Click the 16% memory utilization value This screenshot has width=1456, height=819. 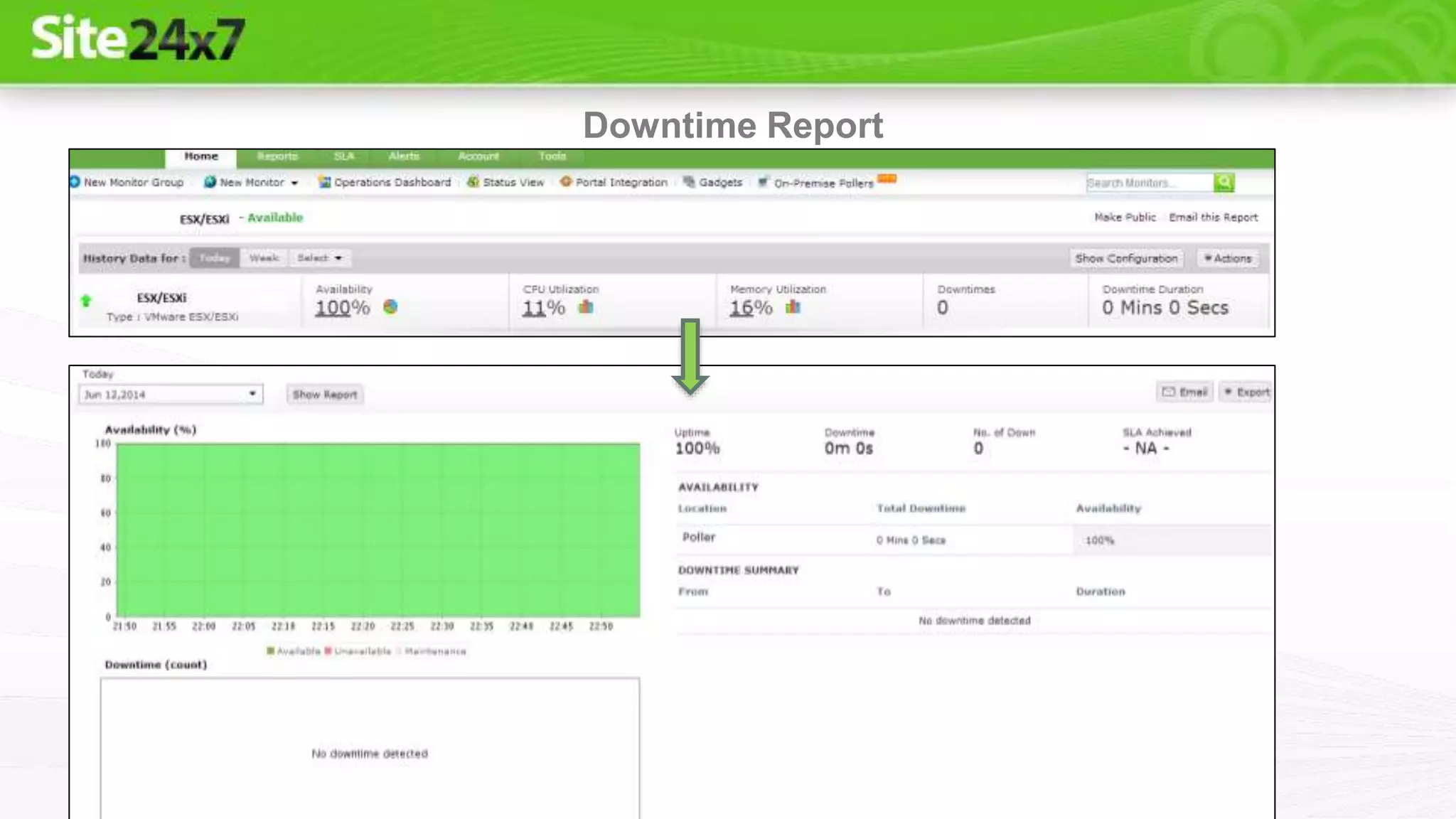751,308
